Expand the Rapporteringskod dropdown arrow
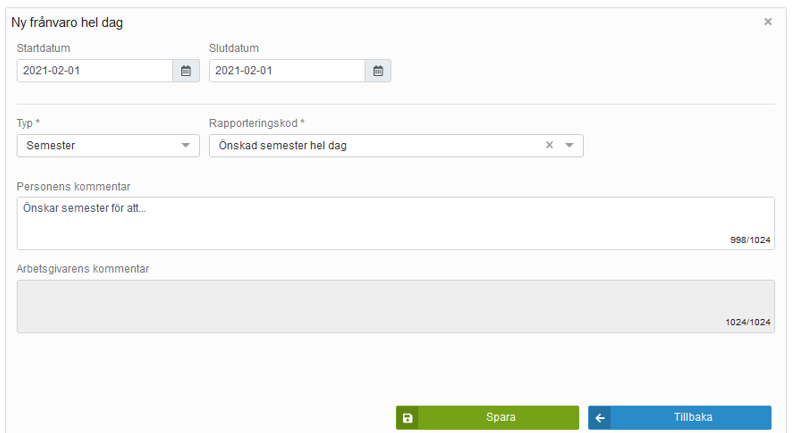The height and width of the screenshot is (433, 793). coord(569,146)
